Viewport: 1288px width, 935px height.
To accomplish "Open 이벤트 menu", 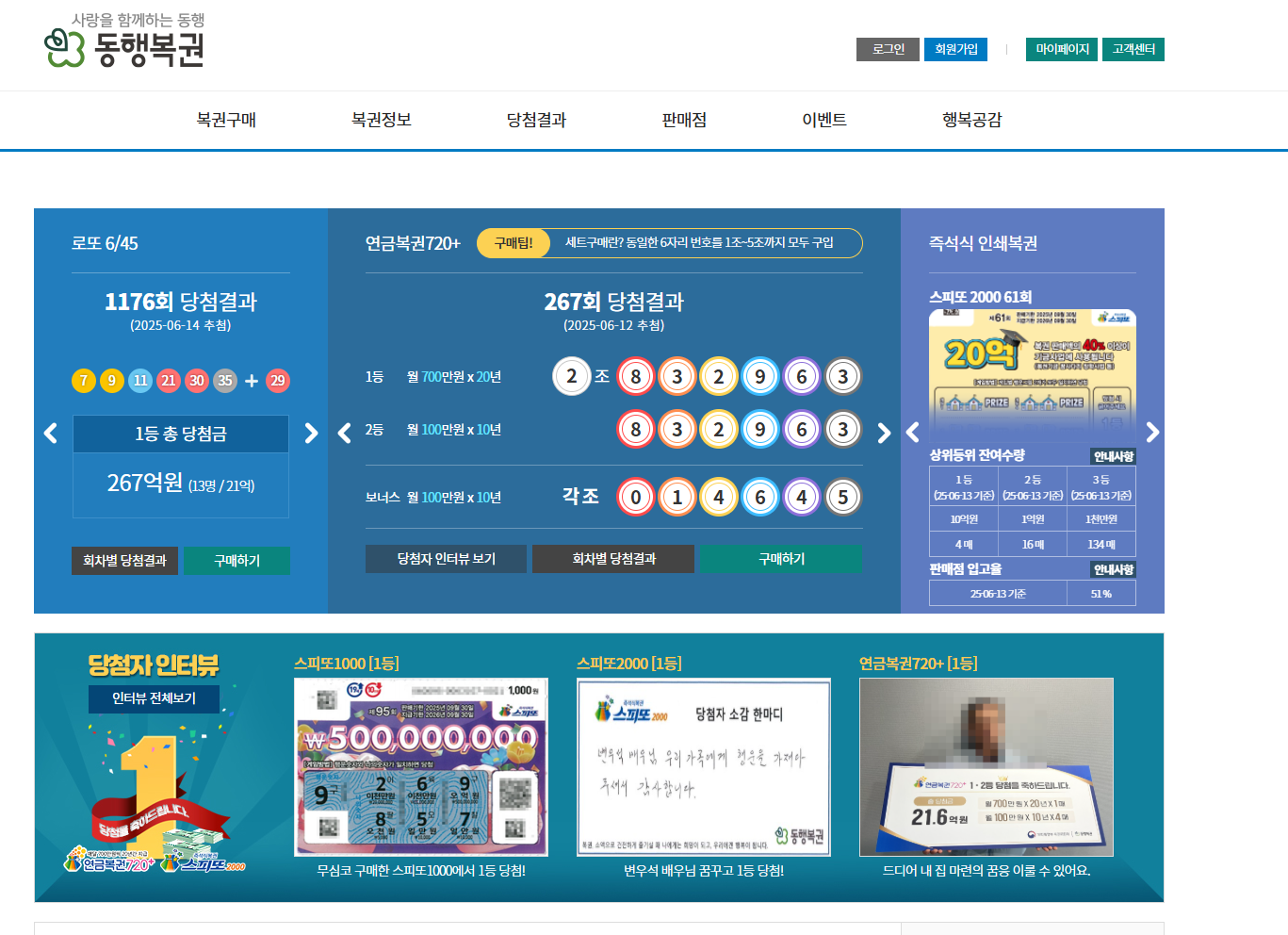I will click(x=824, y=120).
